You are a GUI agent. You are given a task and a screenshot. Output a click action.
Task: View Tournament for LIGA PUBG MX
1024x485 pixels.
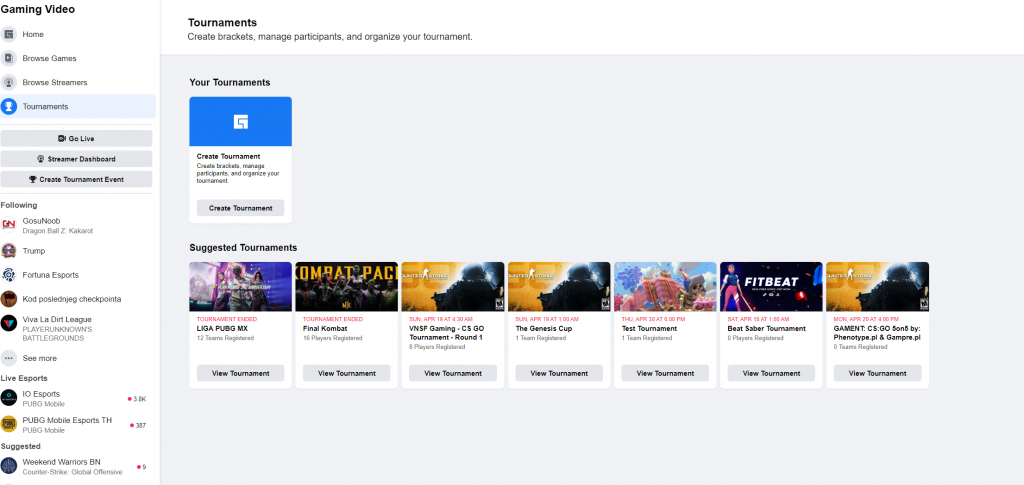click(x=240, y=373)
